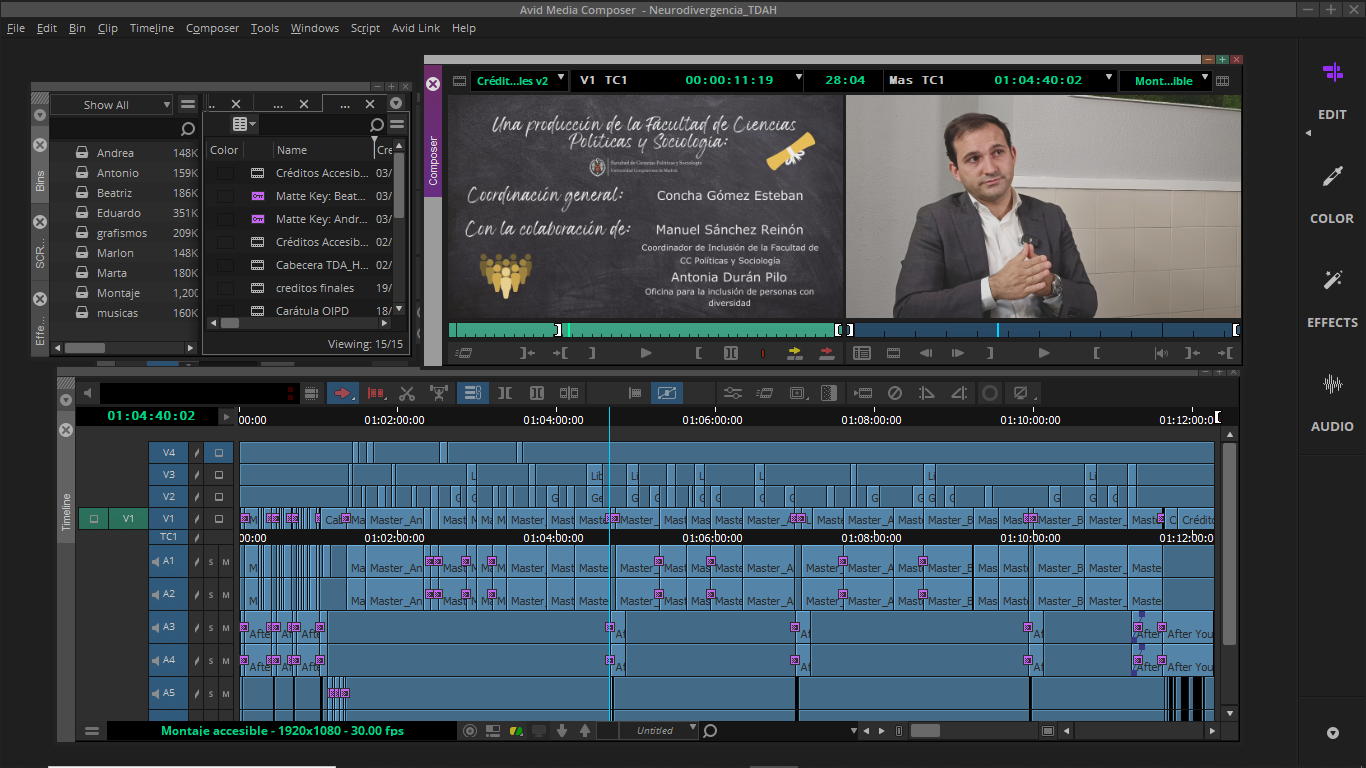1366x768 pixels.
Task: Click the Lift tool in timeline toolbar
Action: click(x=438, y=393)
